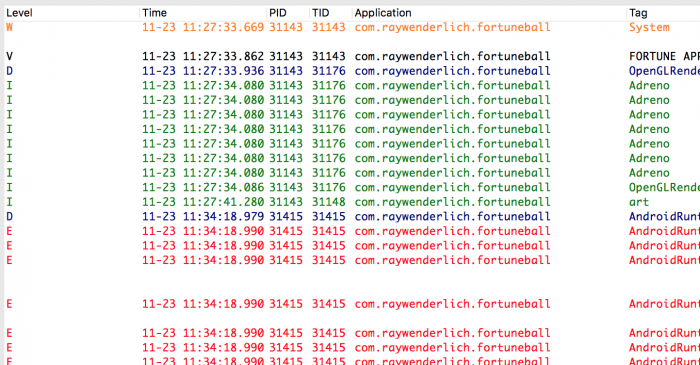Select TID 31143 in the 11:27:33.862 row

coord(329,56)
